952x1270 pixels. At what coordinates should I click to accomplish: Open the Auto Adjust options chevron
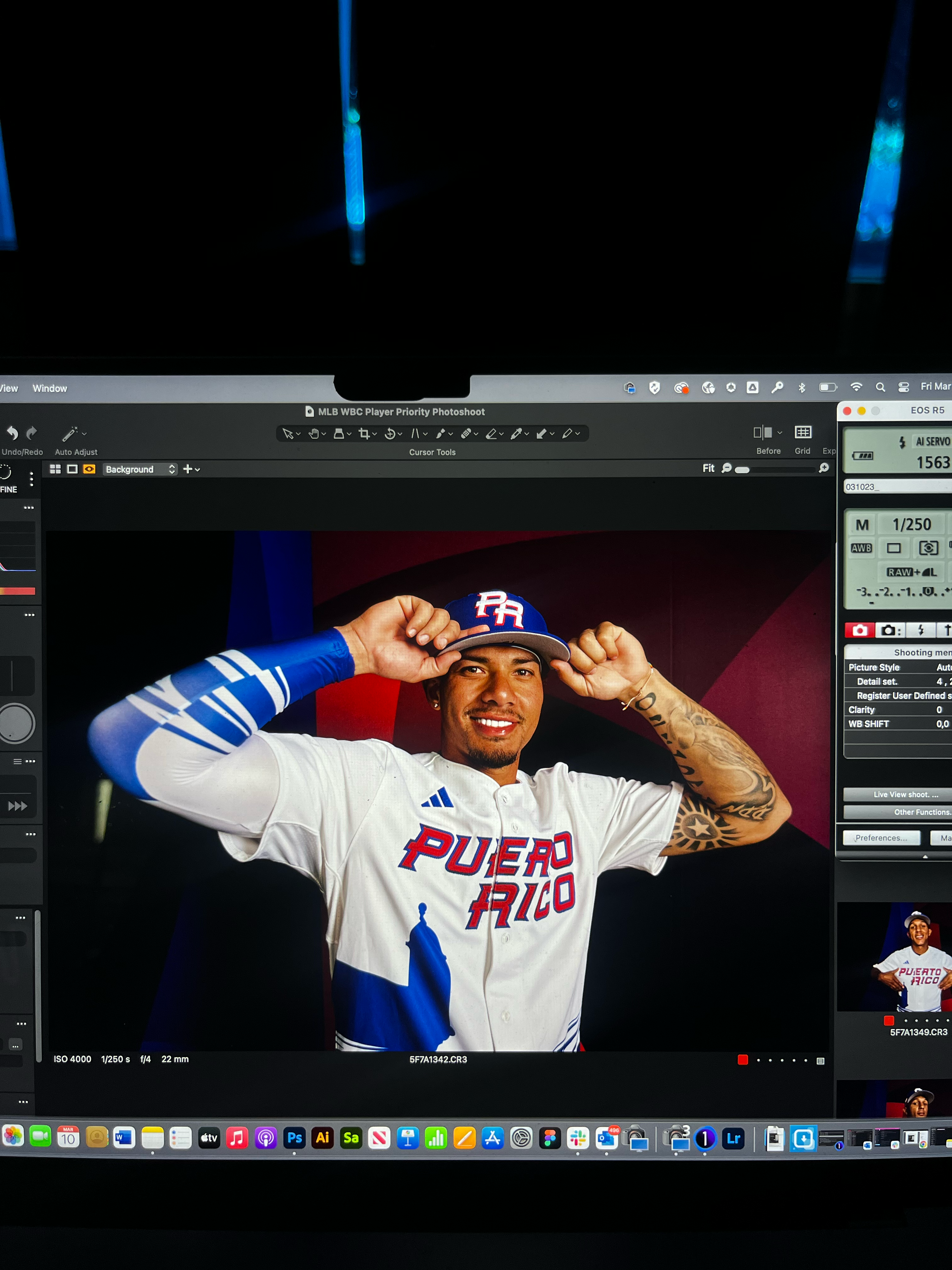(84, 433)
